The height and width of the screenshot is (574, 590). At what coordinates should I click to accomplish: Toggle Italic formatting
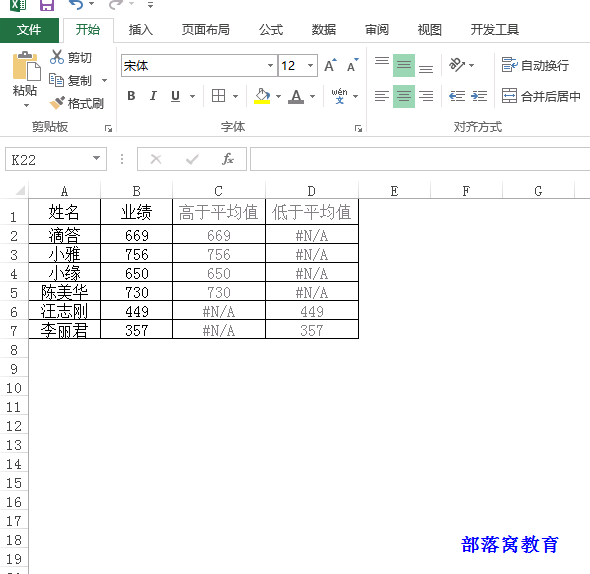153,96
